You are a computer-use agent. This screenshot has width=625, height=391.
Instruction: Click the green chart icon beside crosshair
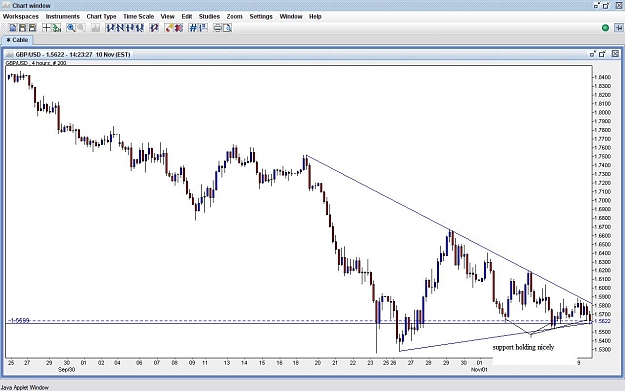tap(57, 28)
